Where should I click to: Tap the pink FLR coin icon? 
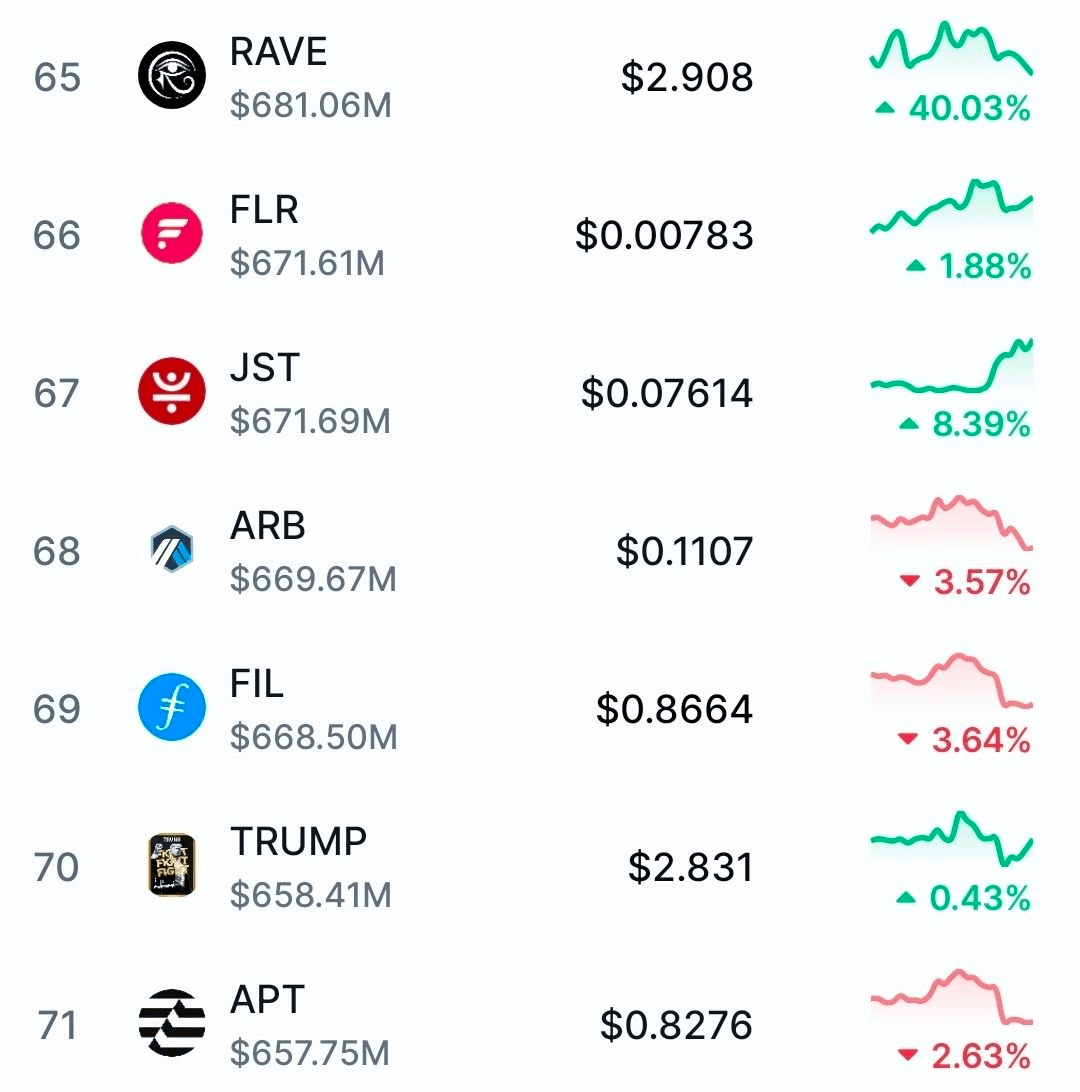pos(172,234)
